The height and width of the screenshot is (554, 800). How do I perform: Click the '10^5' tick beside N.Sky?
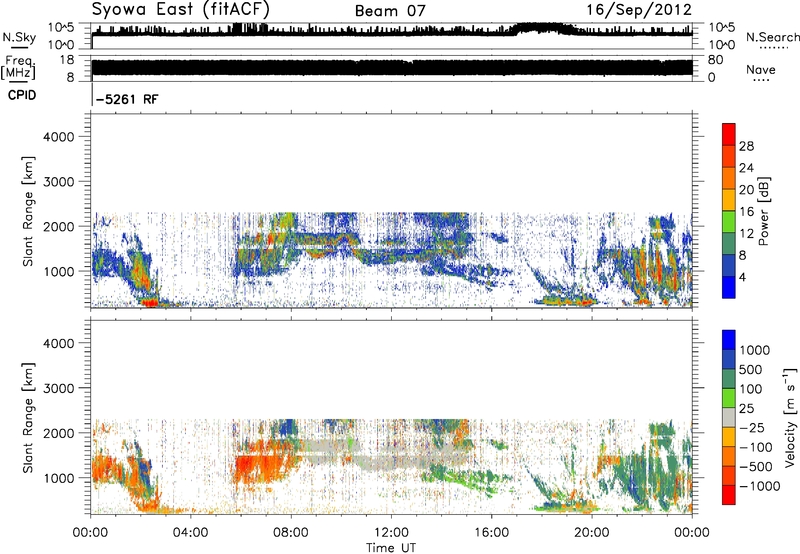pos(61,27)
